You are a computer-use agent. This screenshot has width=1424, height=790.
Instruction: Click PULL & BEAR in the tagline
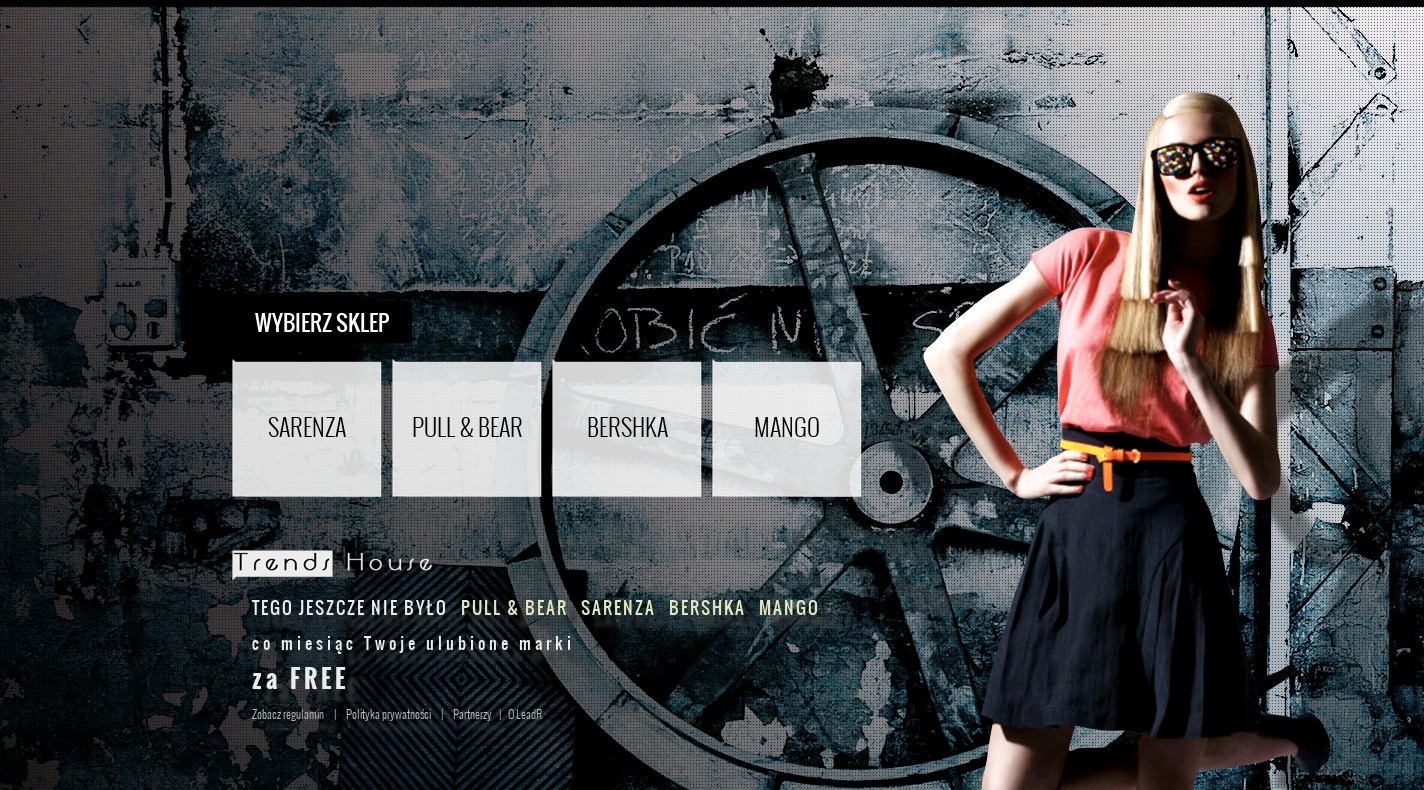click(514, 608)
